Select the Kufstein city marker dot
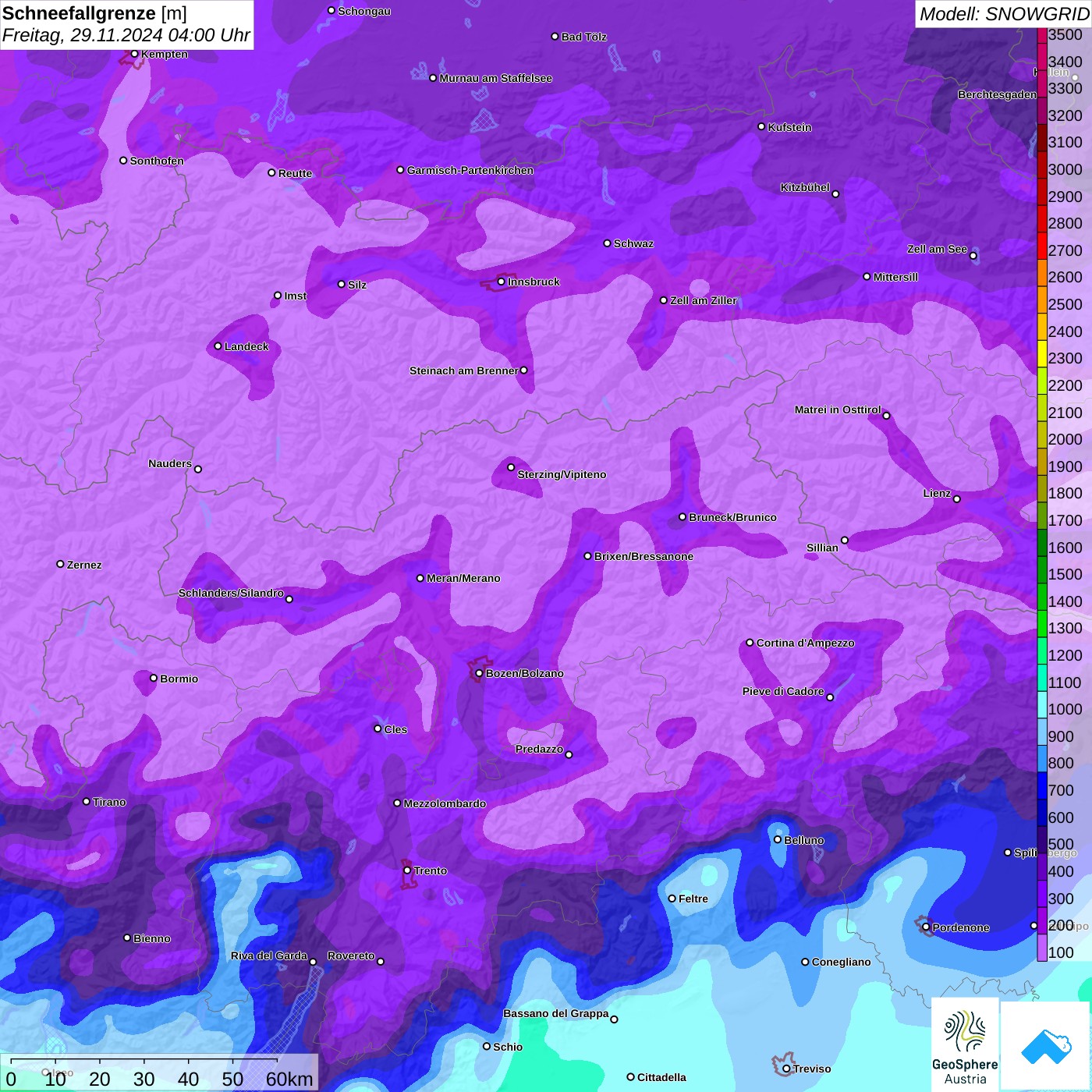Image resolution: width=1092 pixels, height=1092 pixels. pyautogui.click(x=761, y=126)
